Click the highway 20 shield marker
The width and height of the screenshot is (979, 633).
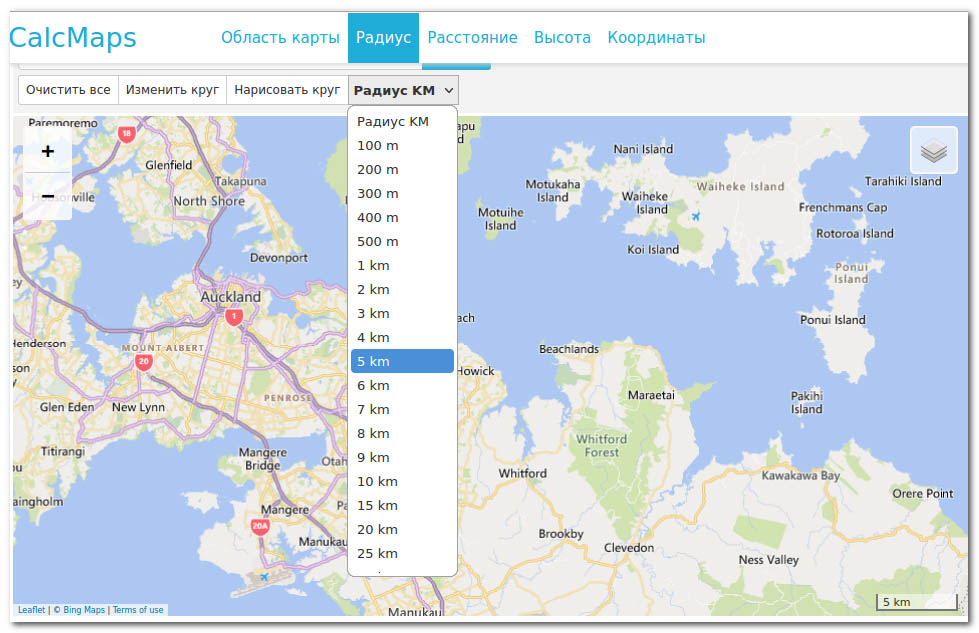[144, 362]
